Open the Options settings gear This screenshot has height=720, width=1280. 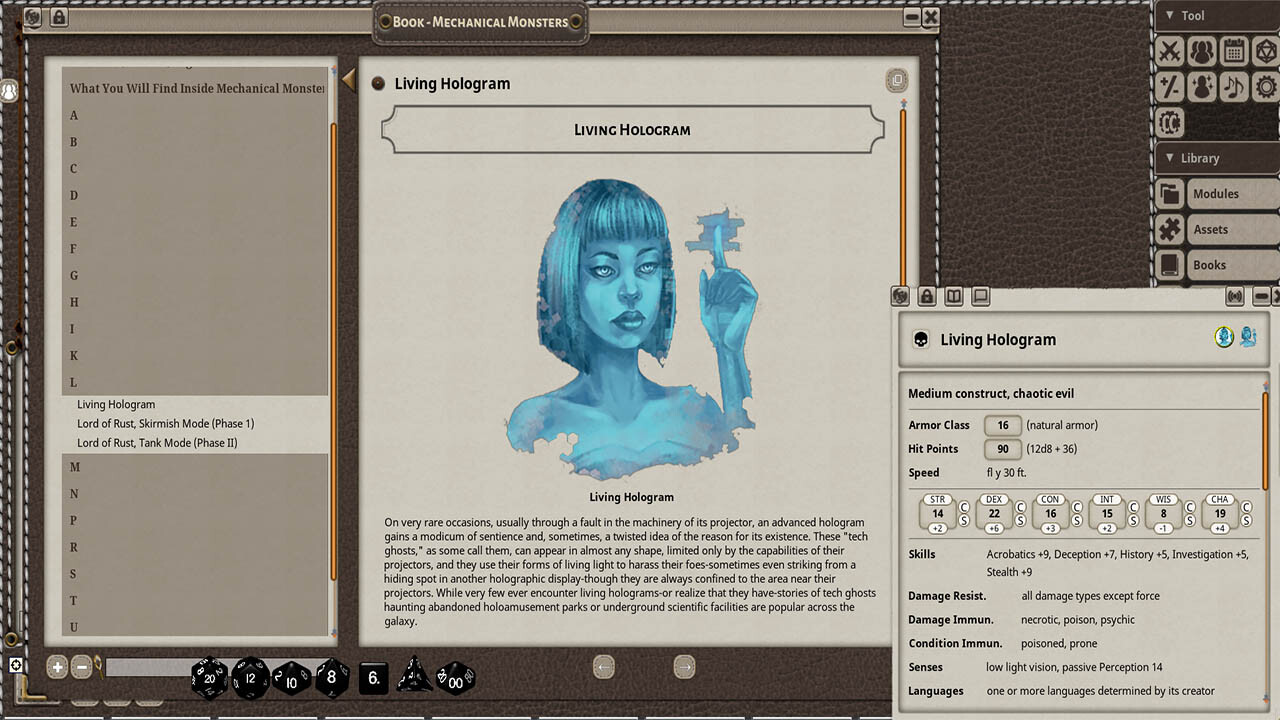(x=1265, y=87)
